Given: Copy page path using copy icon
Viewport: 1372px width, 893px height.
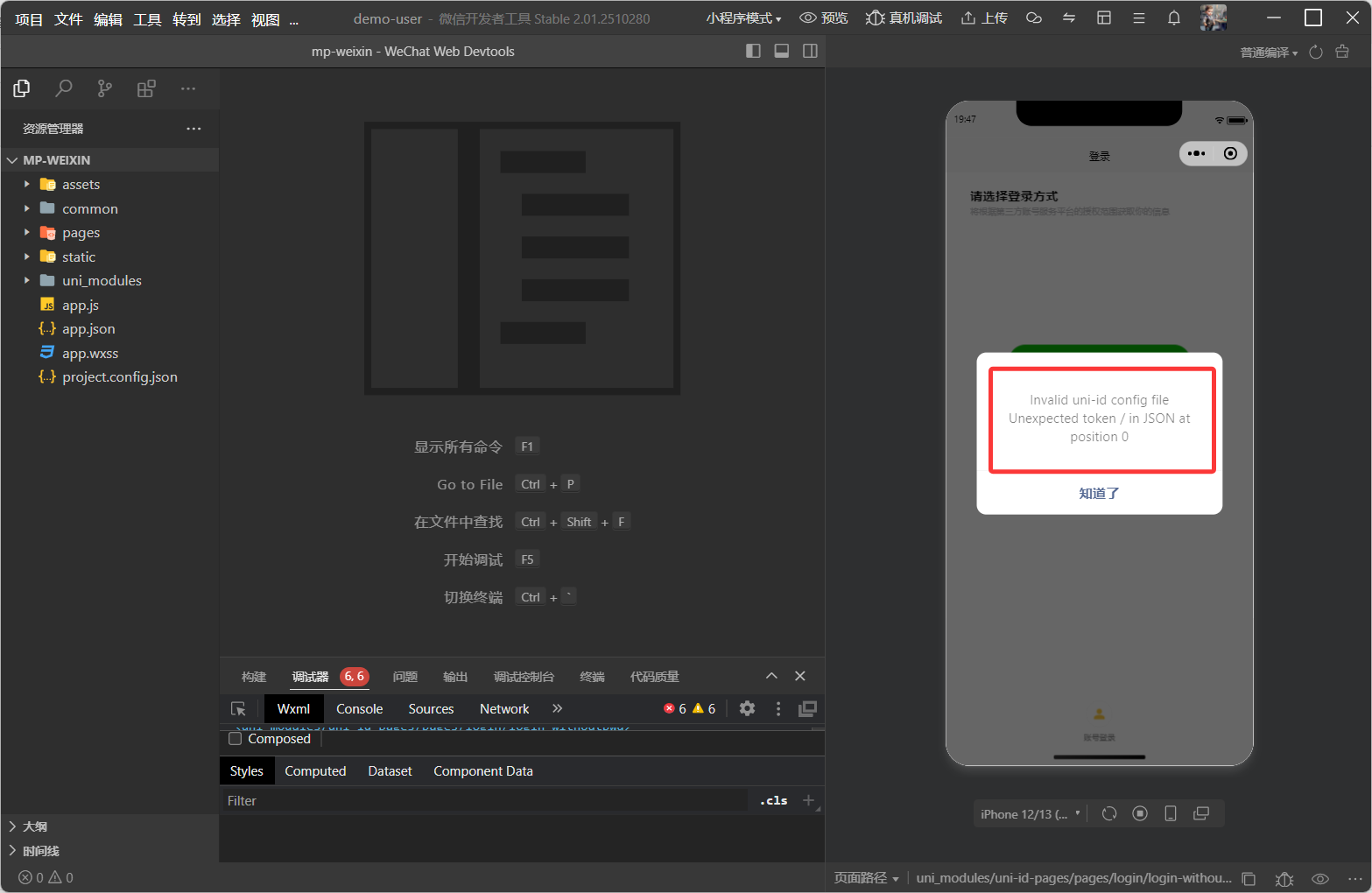Looking at the screenshot, I should point(1249,878).
